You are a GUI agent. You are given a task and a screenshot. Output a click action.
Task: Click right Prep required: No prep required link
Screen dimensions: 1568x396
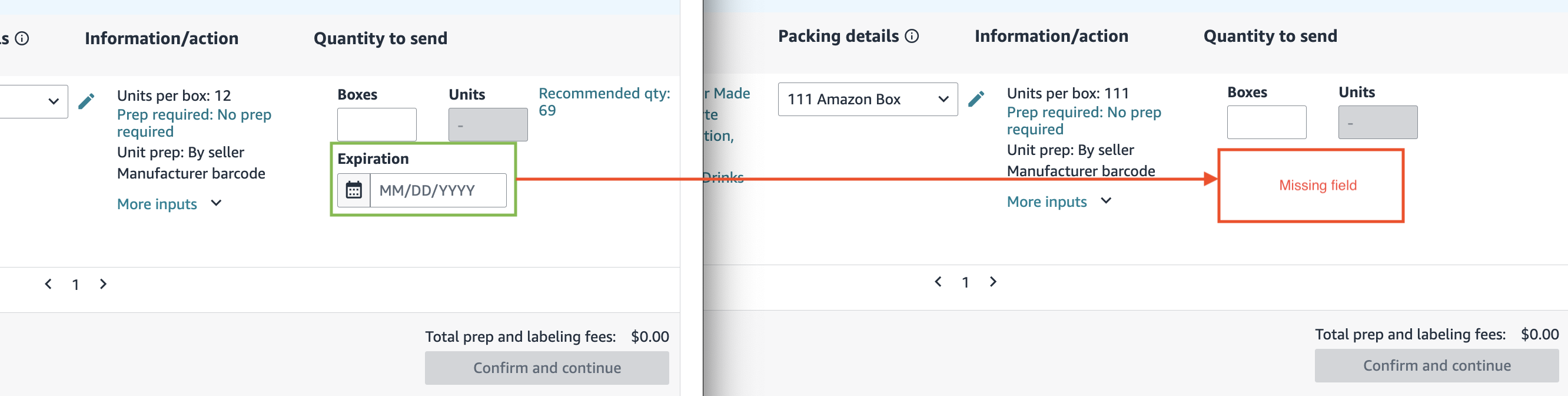(1084, 121)
